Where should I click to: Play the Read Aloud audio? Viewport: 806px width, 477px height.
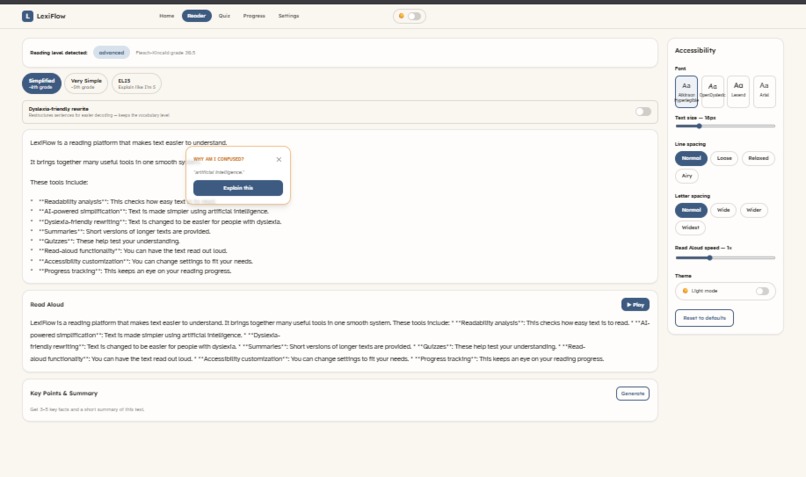tap(635, 305)
